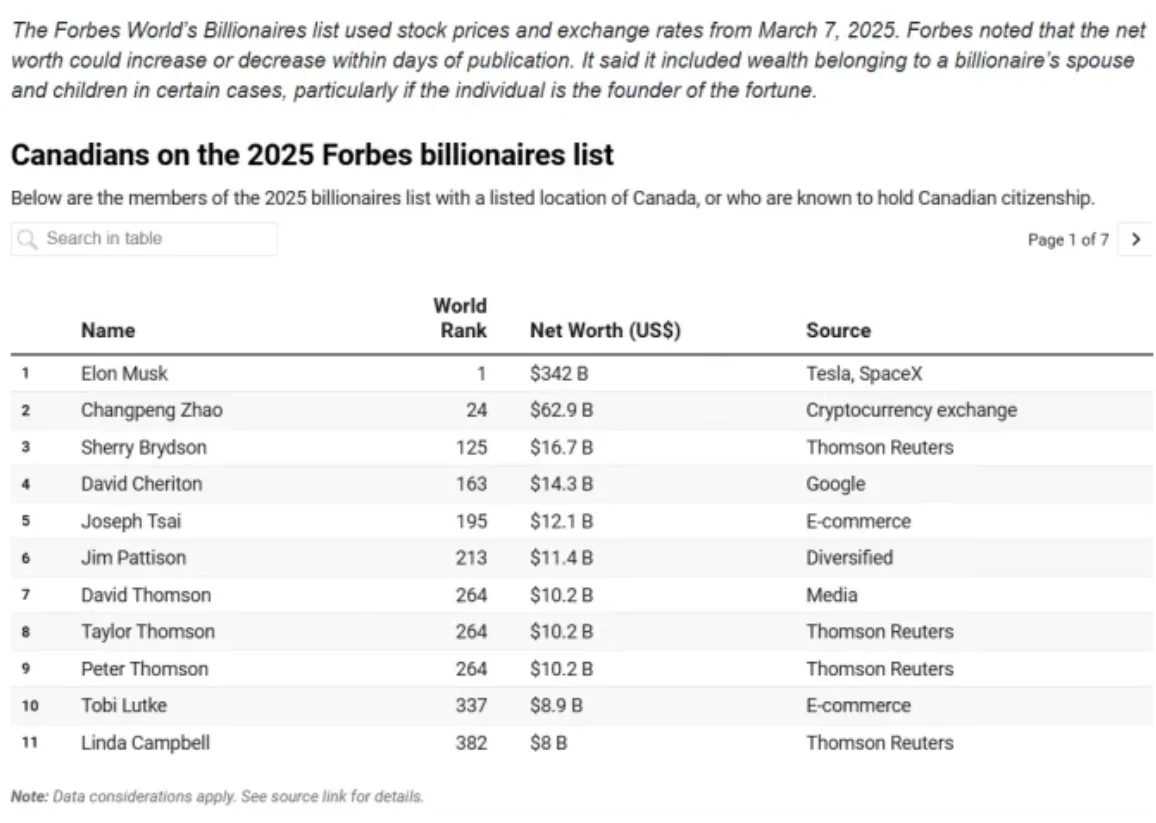The image size is (1156, 823).
Task: Click the Tesla, SpaceX source cell
Action: click(x=864, y=374)
